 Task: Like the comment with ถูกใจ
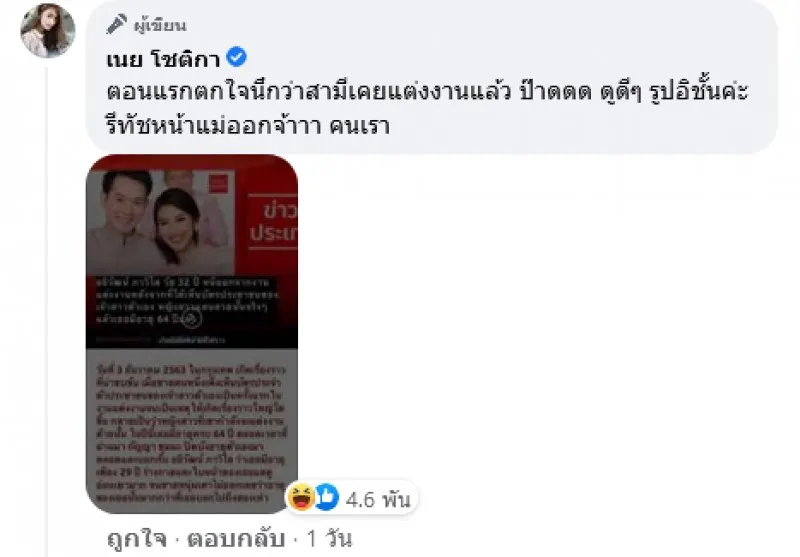pyautogui.click(x=137, y=539)
